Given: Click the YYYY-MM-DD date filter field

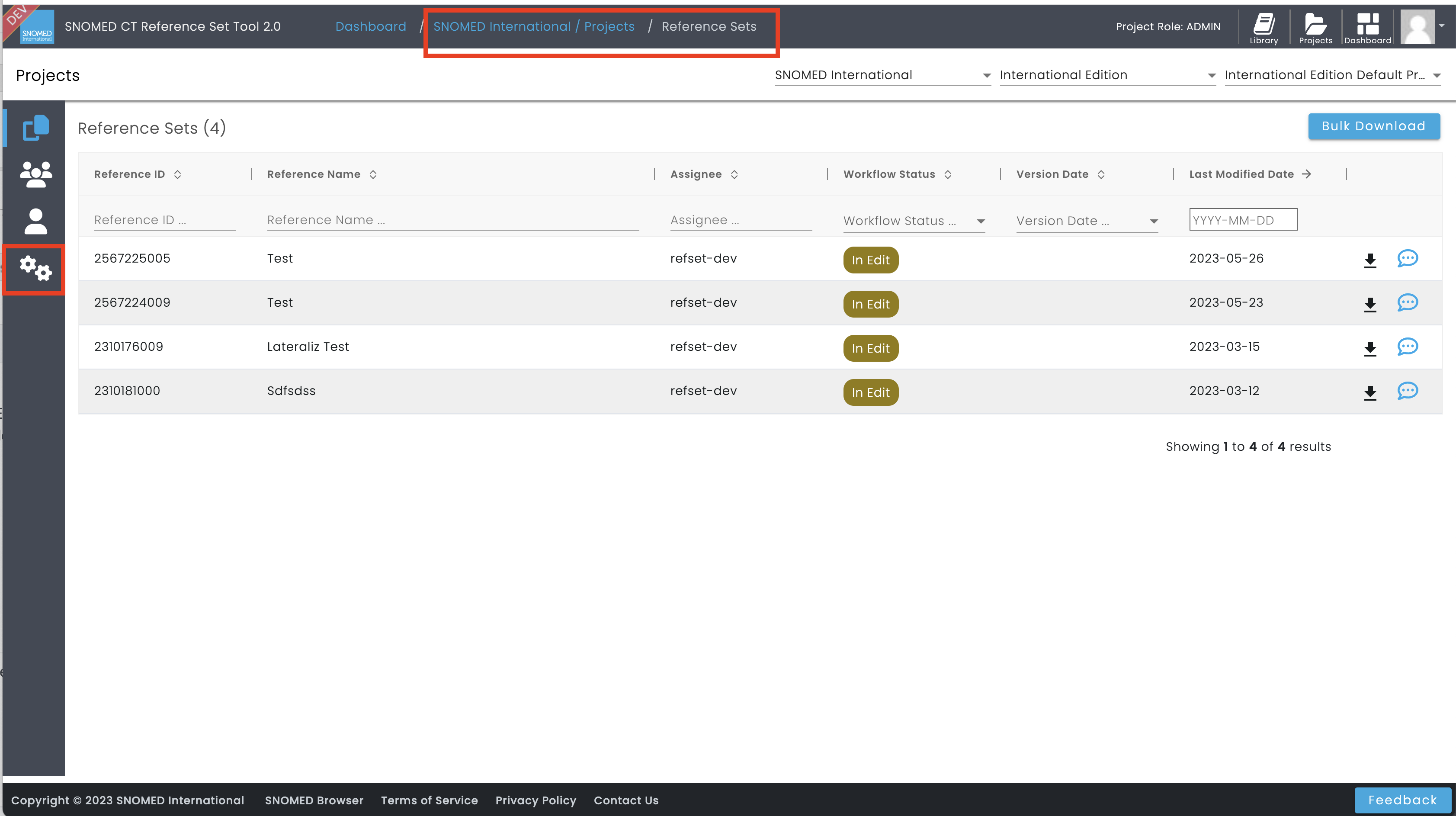Looking at the screenshot, I should tap(1243, 220).
